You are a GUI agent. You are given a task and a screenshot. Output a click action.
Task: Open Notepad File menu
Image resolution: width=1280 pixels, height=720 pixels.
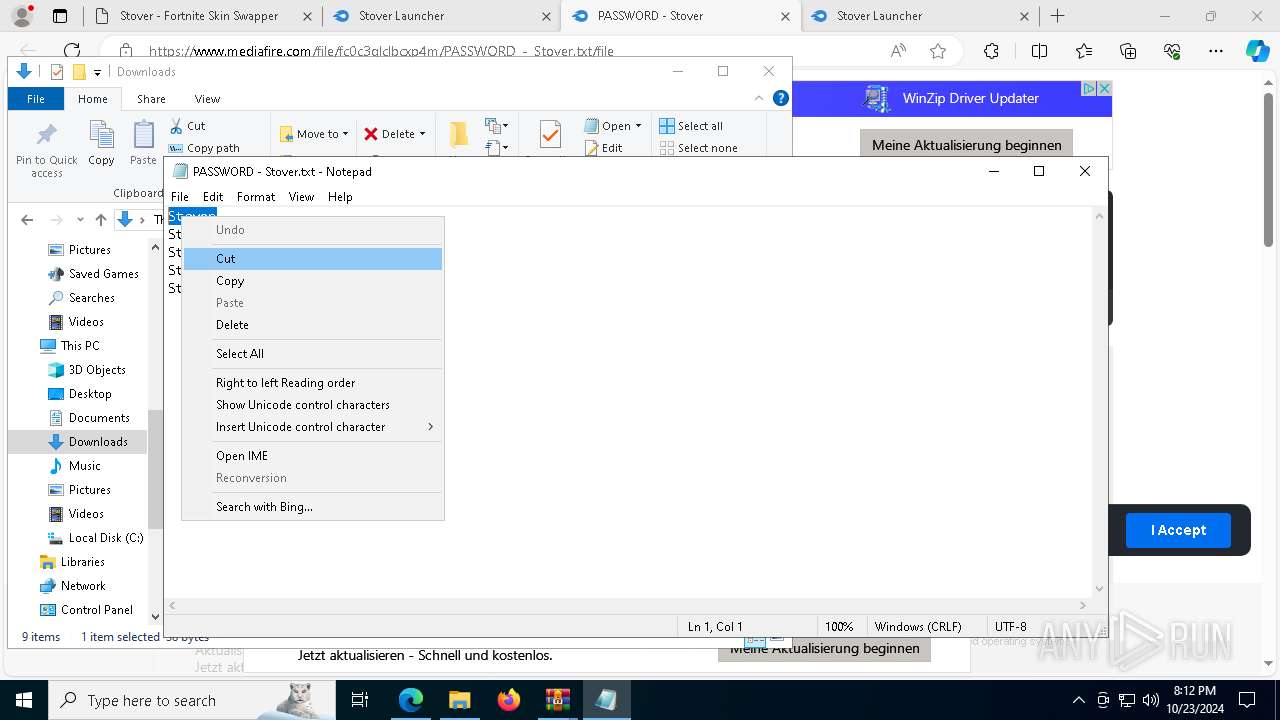(180, 197)
